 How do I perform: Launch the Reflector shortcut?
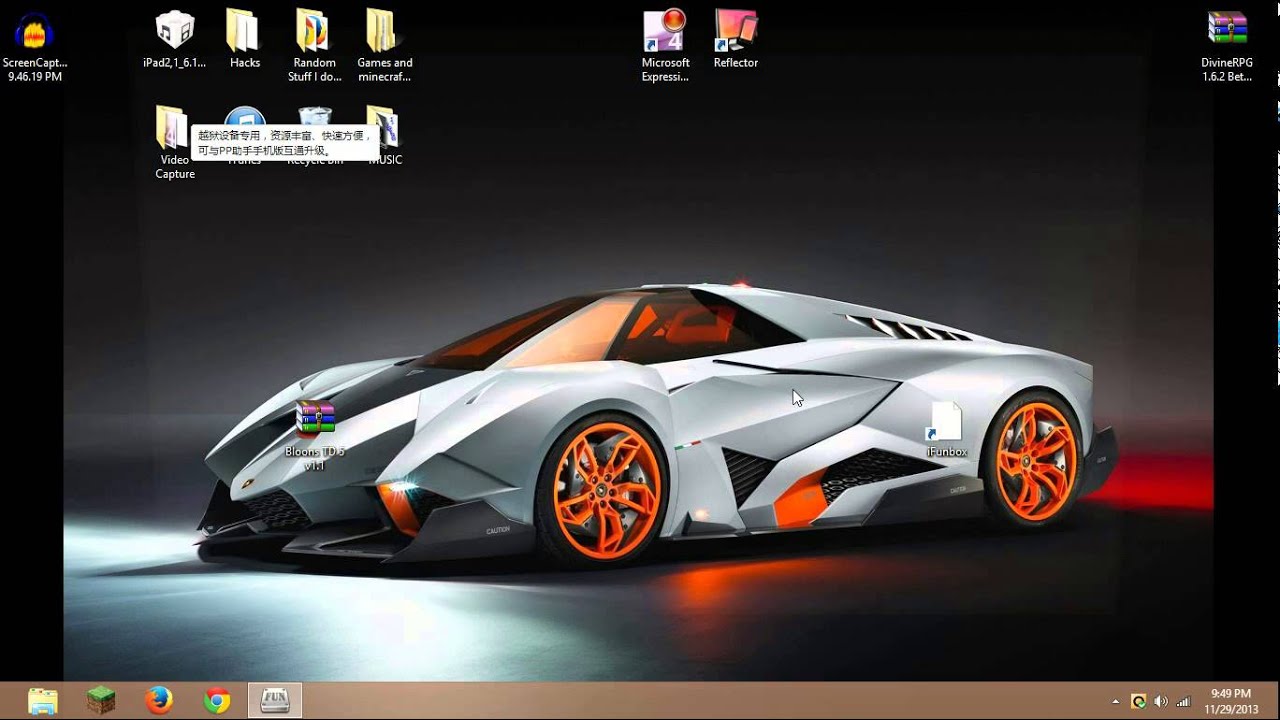735,33
